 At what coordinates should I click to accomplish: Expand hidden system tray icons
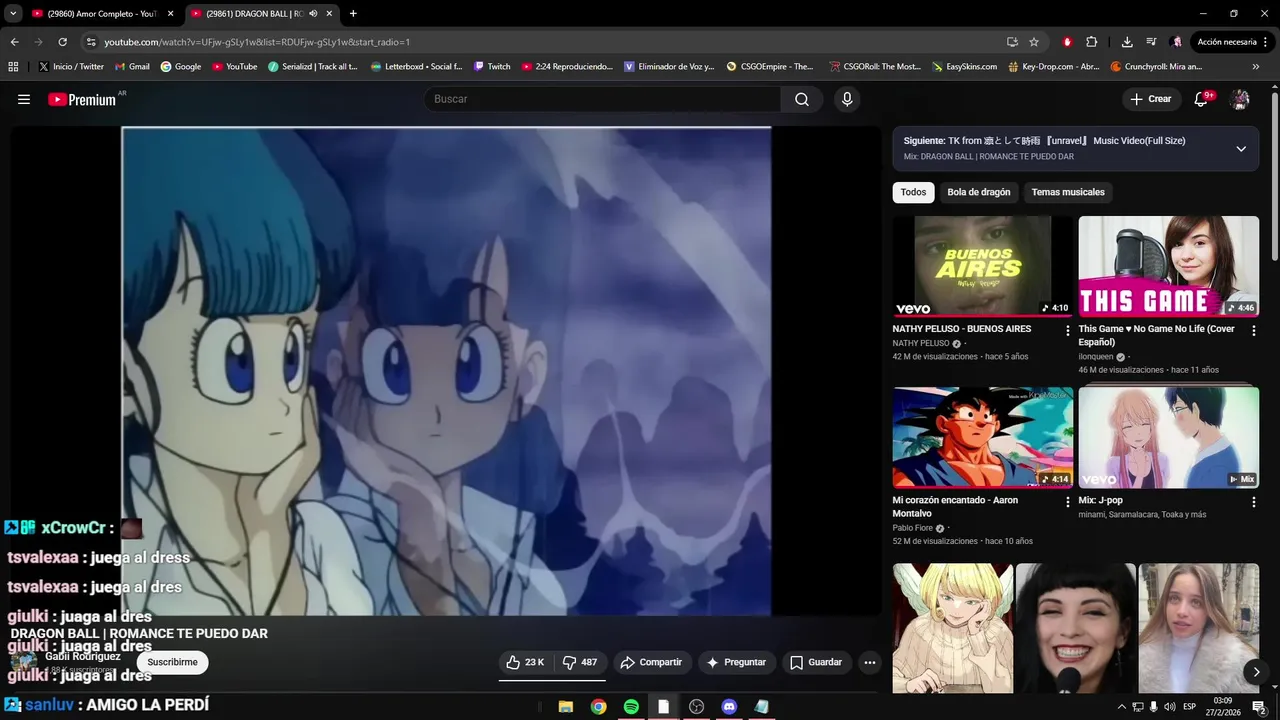(x=1121, y=707)
